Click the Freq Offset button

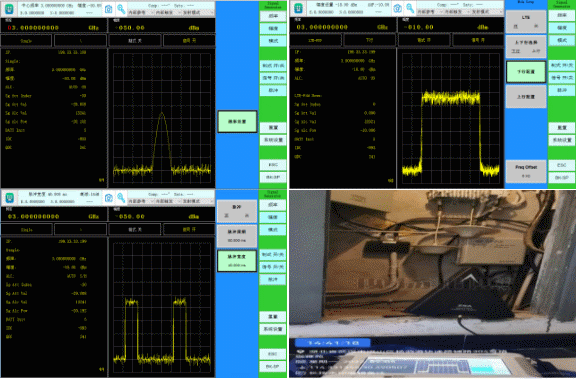click(526, 171)
